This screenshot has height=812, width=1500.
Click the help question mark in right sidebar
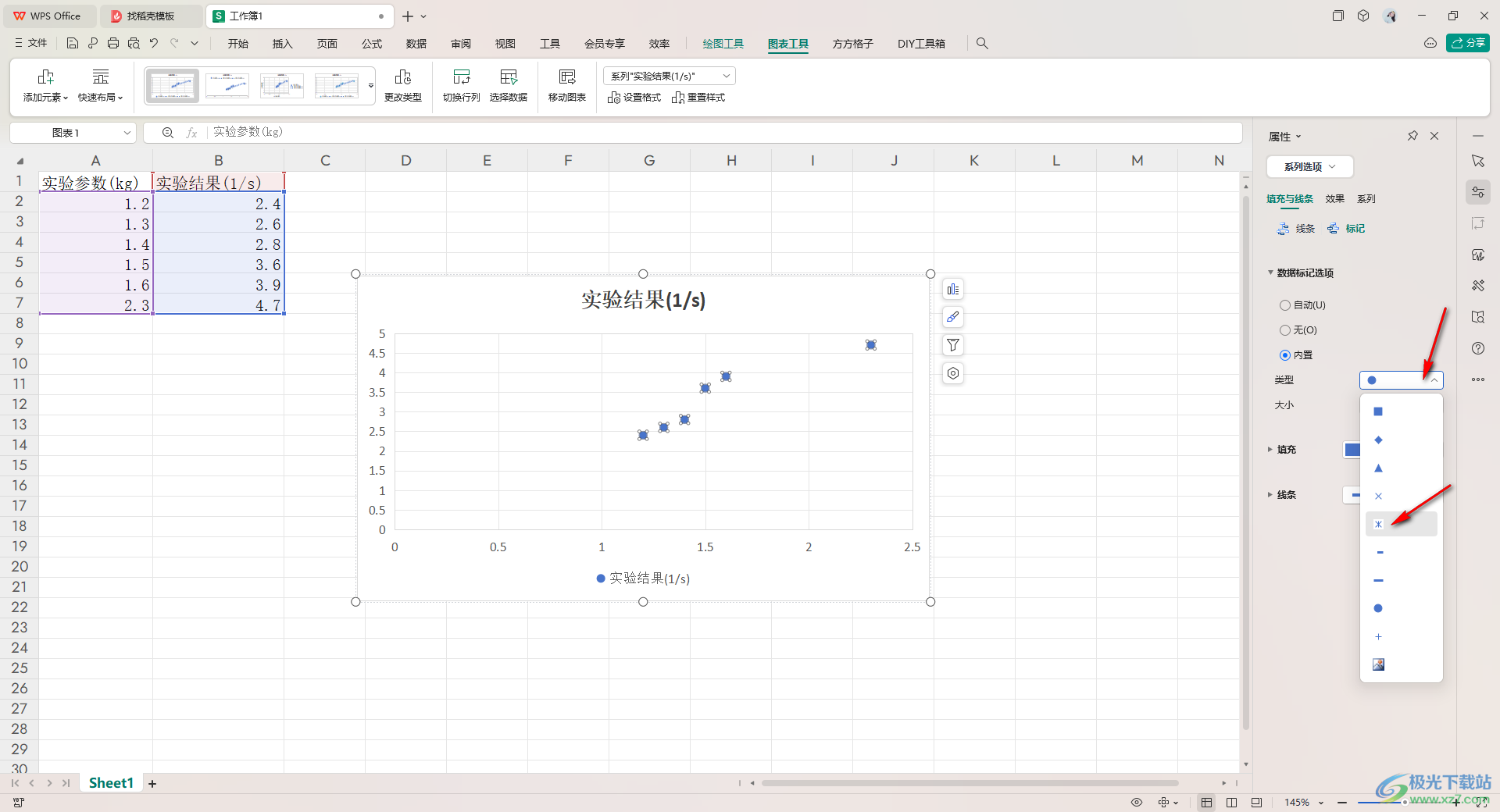pyautogui.click(x=1478, y=348)
